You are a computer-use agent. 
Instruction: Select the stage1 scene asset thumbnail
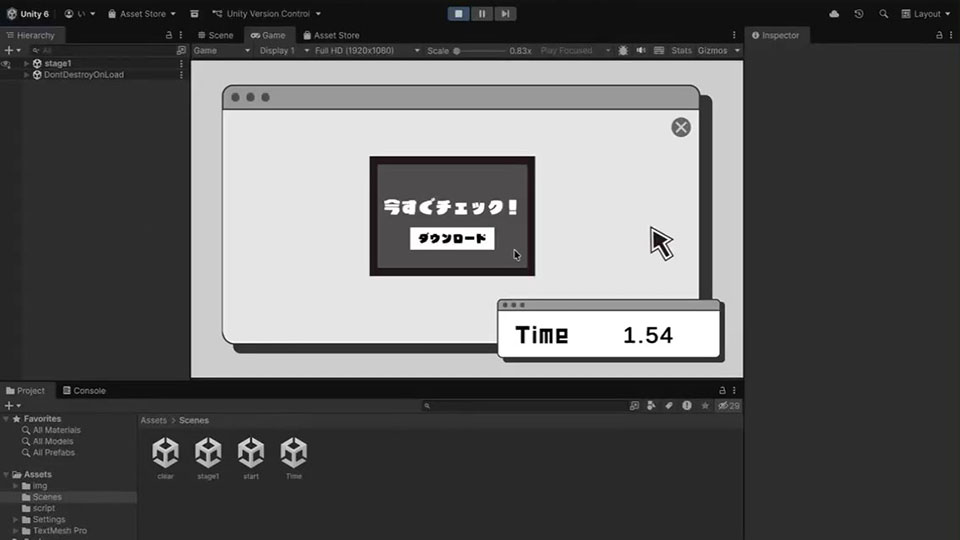[208, 453]
